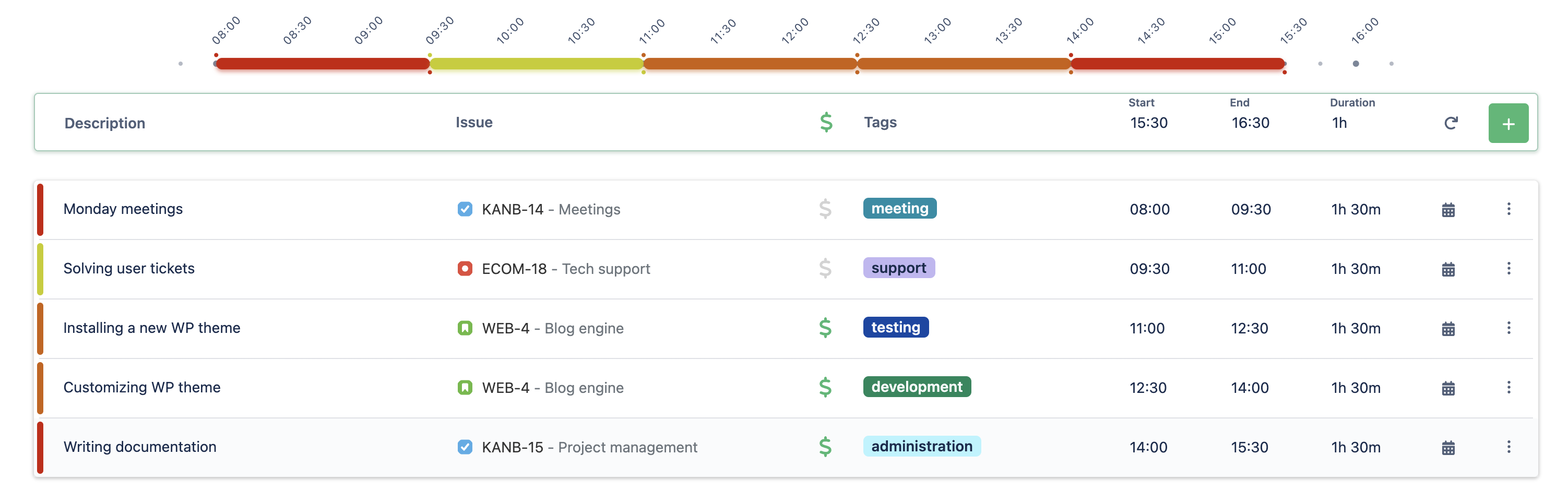Toggle billable dollar for Writing documentation
Screen dimensions: 1568x503
coord(825,447)
